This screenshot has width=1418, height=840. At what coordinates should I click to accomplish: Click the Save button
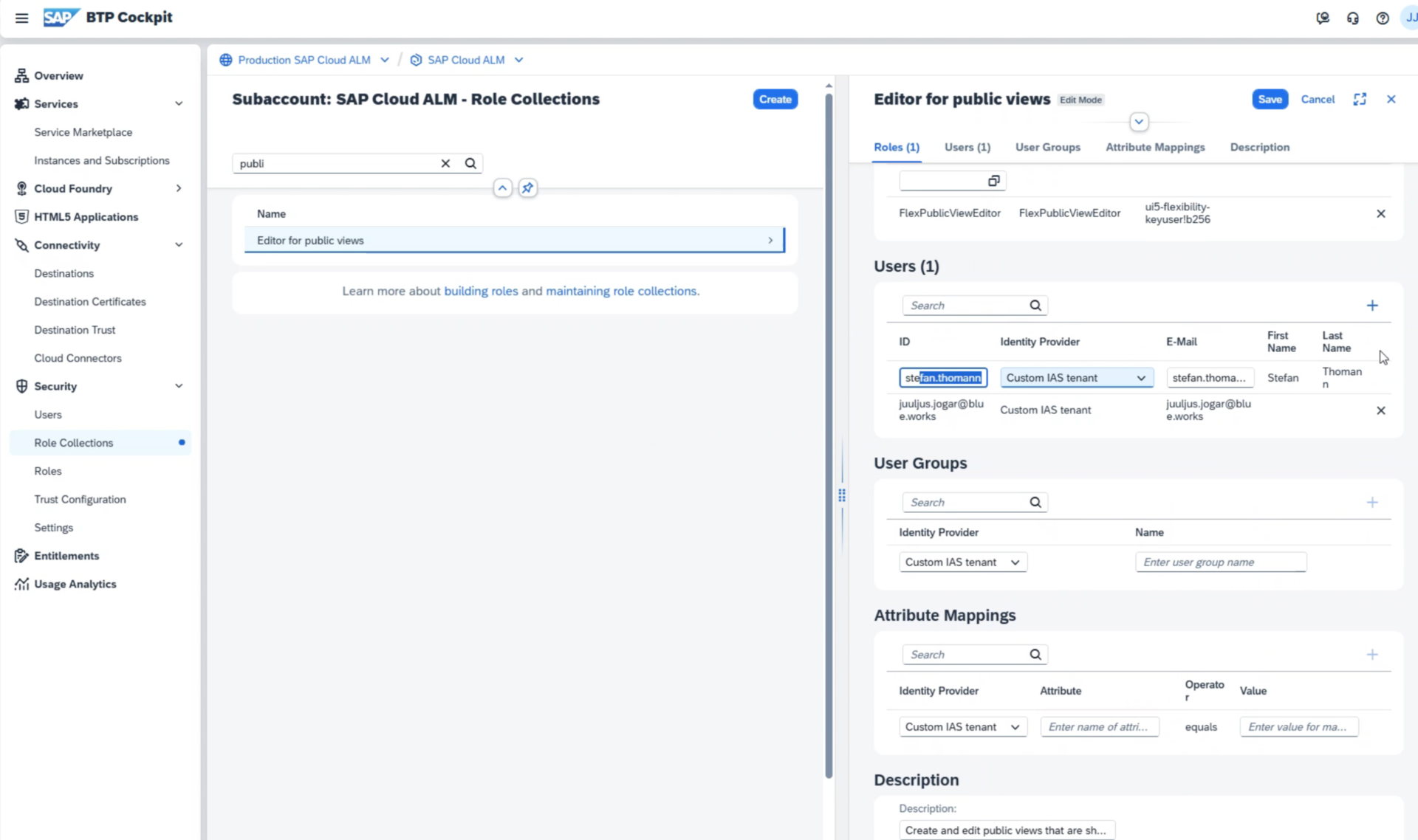click(x=1270, y=99)
